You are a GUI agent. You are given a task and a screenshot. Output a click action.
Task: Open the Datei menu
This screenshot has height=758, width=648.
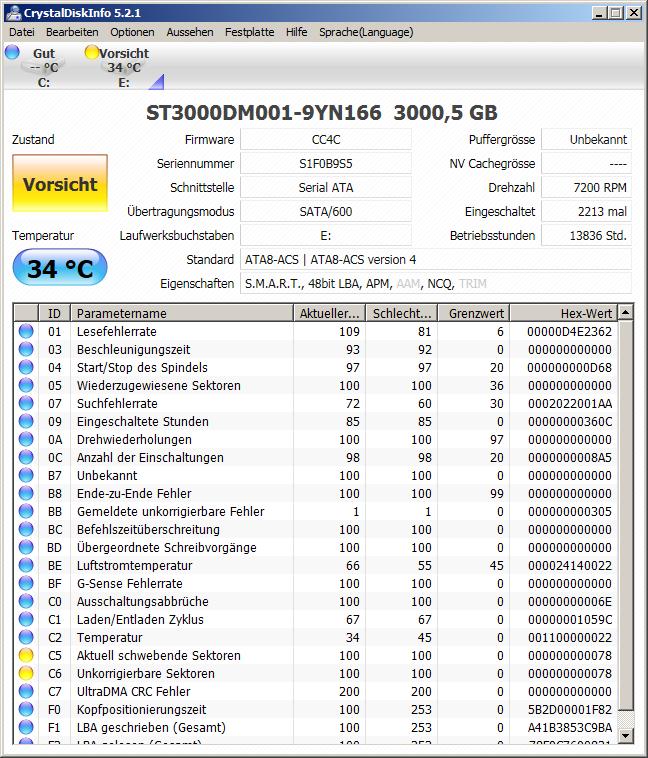[x=22, y=32]
